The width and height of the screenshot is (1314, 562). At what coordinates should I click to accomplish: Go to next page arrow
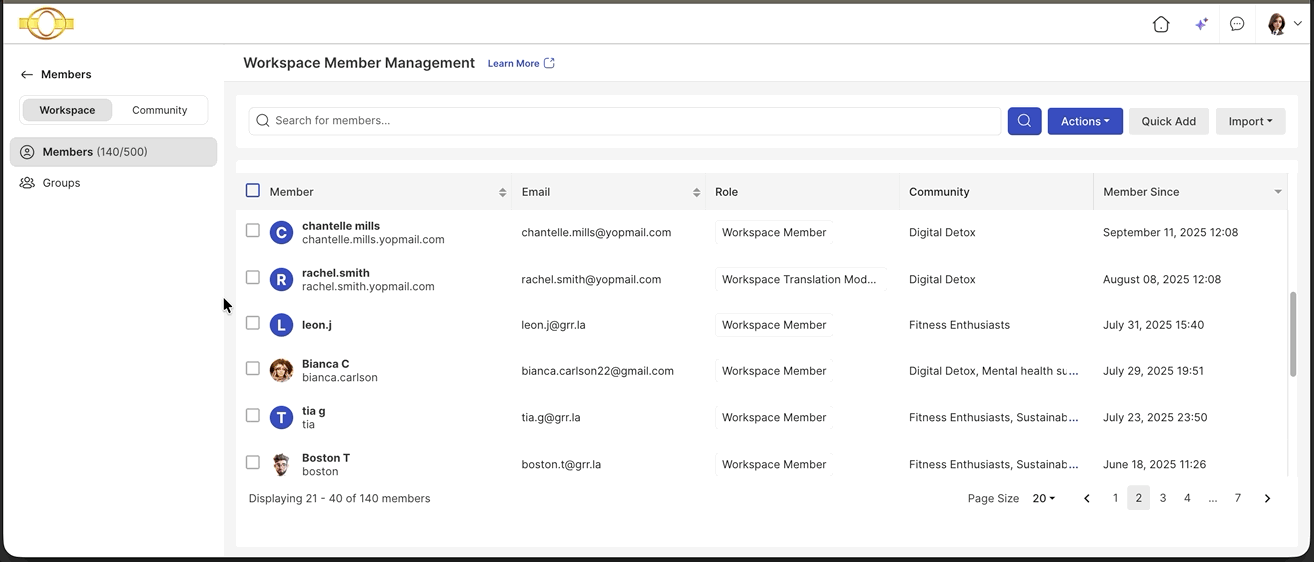[1267, 498]
